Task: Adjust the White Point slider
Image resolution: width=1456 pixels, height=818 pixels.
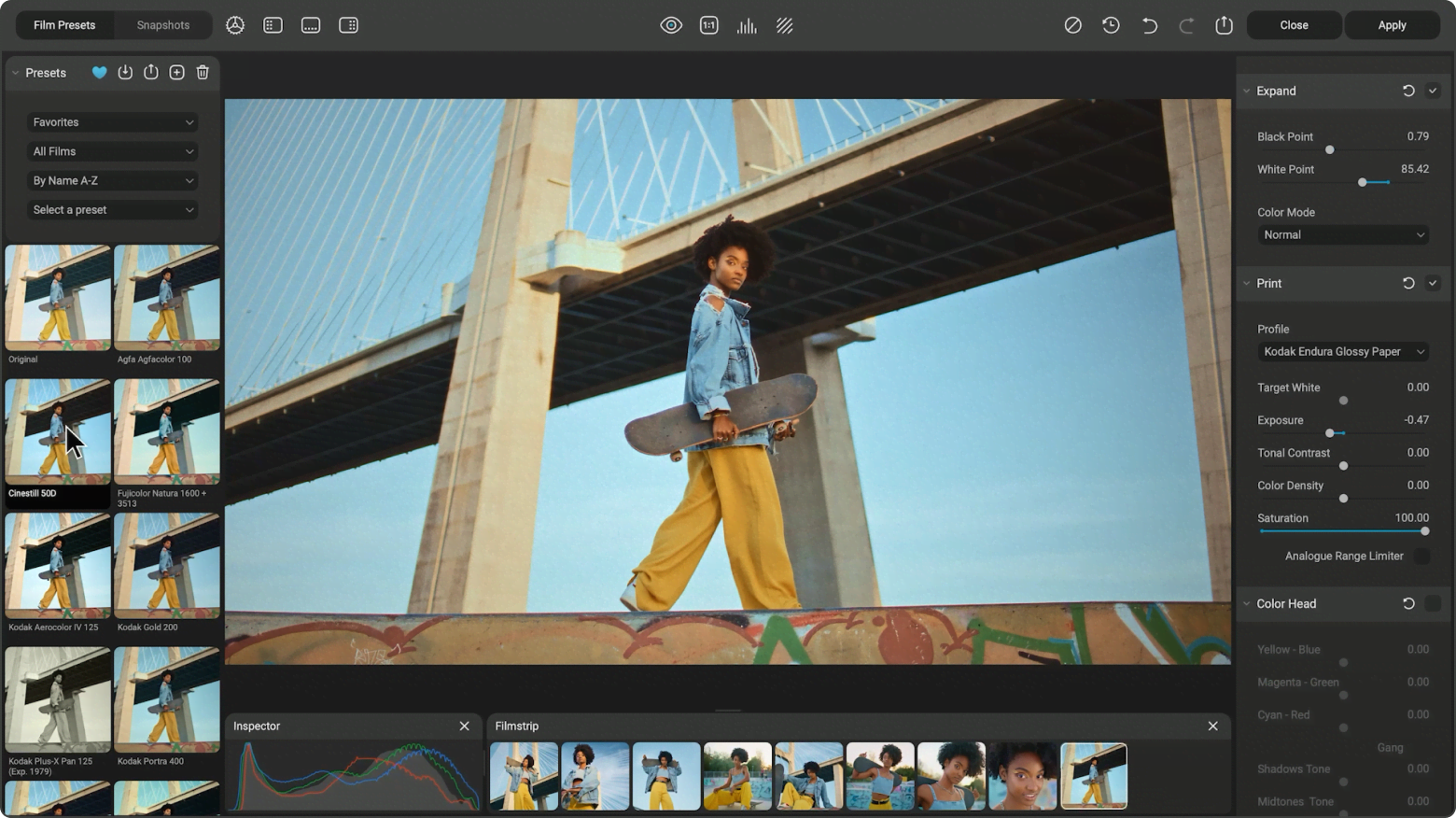Action: [x=1363, y=182]
